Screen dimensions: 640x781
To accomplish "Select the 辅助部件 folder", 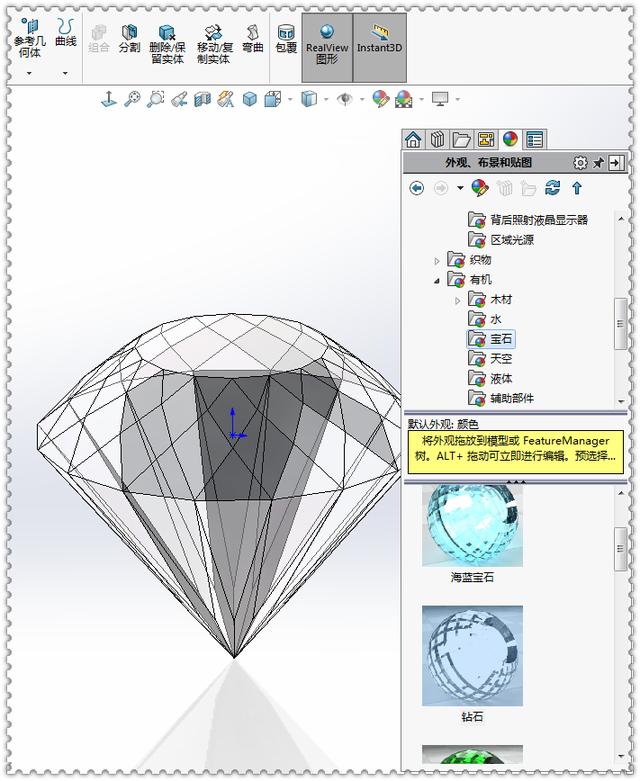I will [x=501, y=398].
